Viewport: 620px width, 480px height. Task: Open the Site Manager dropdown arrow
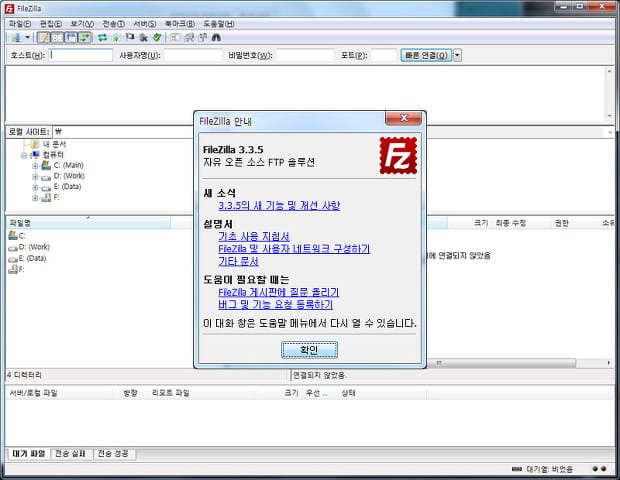pos(27,38)
